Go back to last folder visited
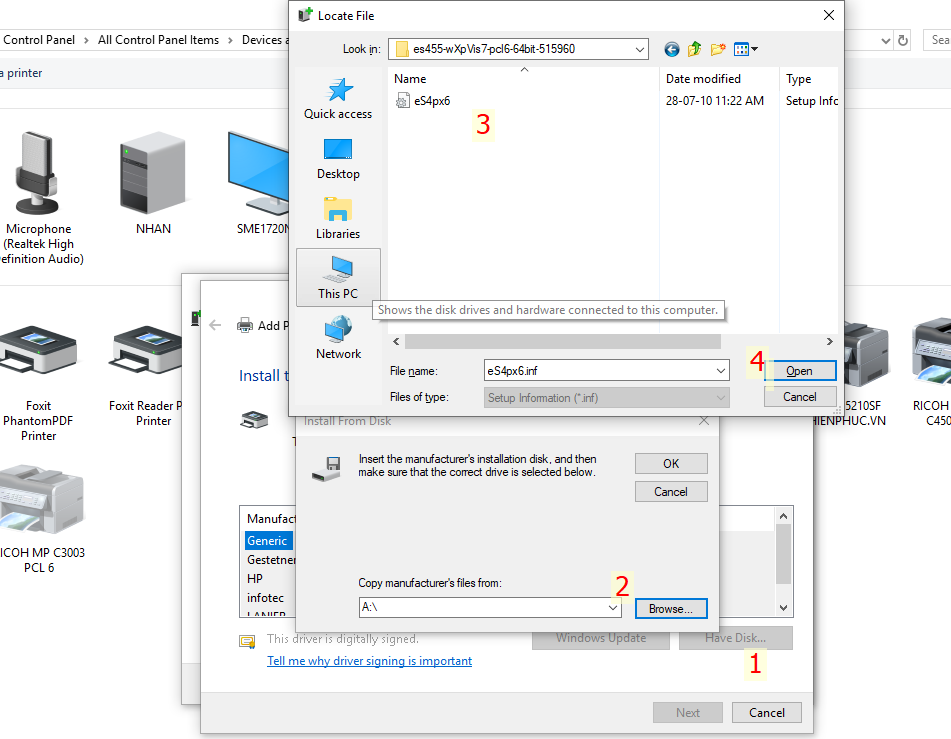Image resolution: width=951 pixels, height=739 pixels. pyautogui.click(x=671, y=49)
